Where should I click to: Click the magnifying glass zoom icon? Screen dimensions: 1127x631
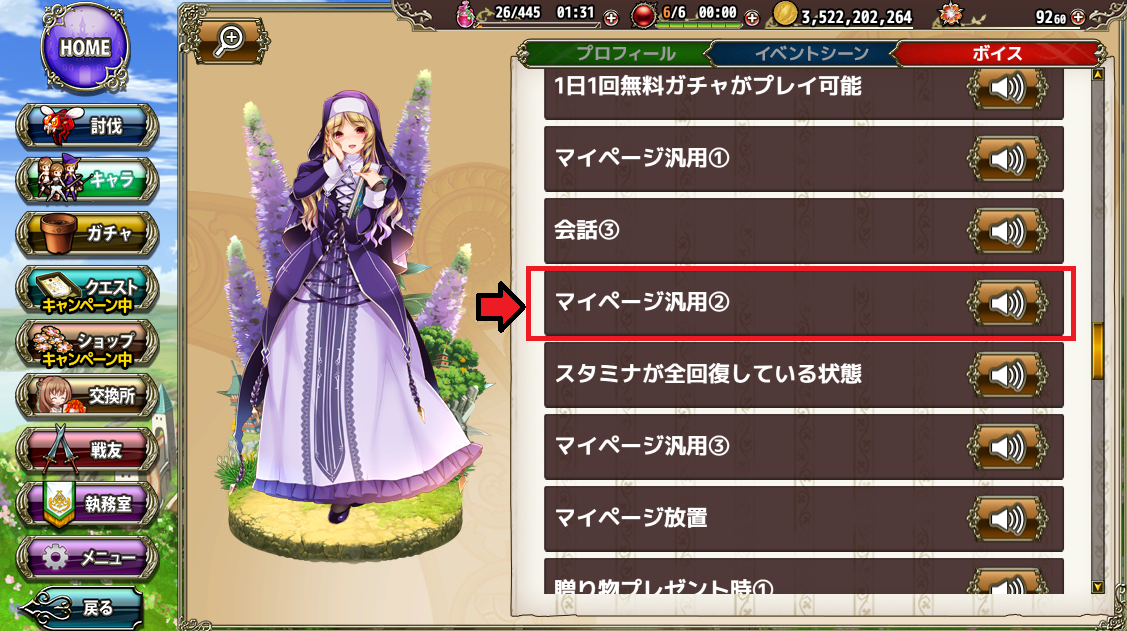(230, 40)
